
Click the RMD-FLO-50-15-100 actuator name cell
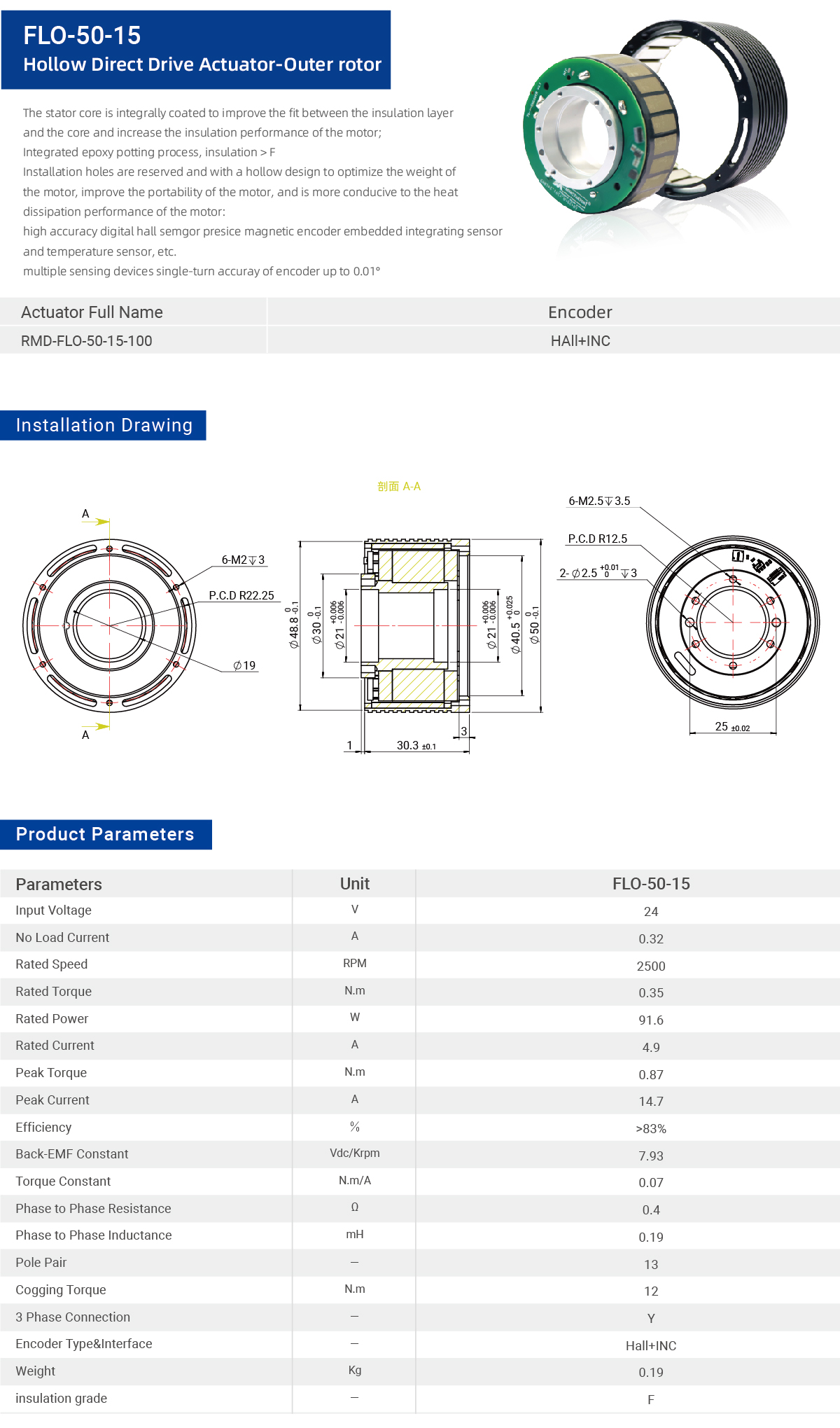(x=87, y=341)
